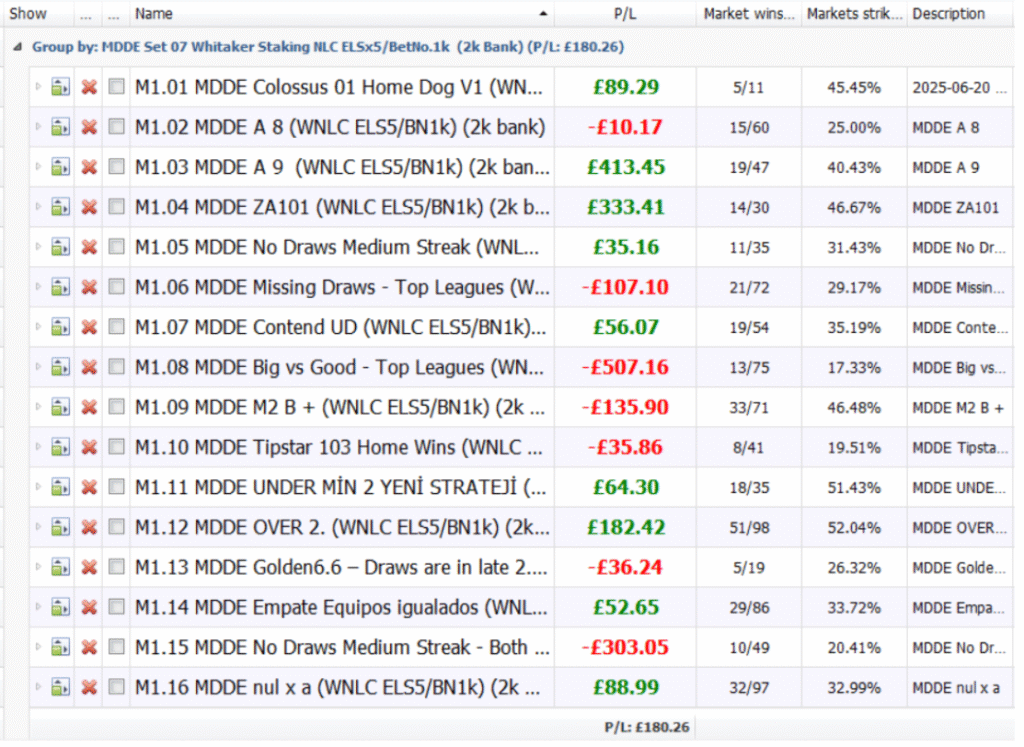Click the P/L column header

pos(625,14)
